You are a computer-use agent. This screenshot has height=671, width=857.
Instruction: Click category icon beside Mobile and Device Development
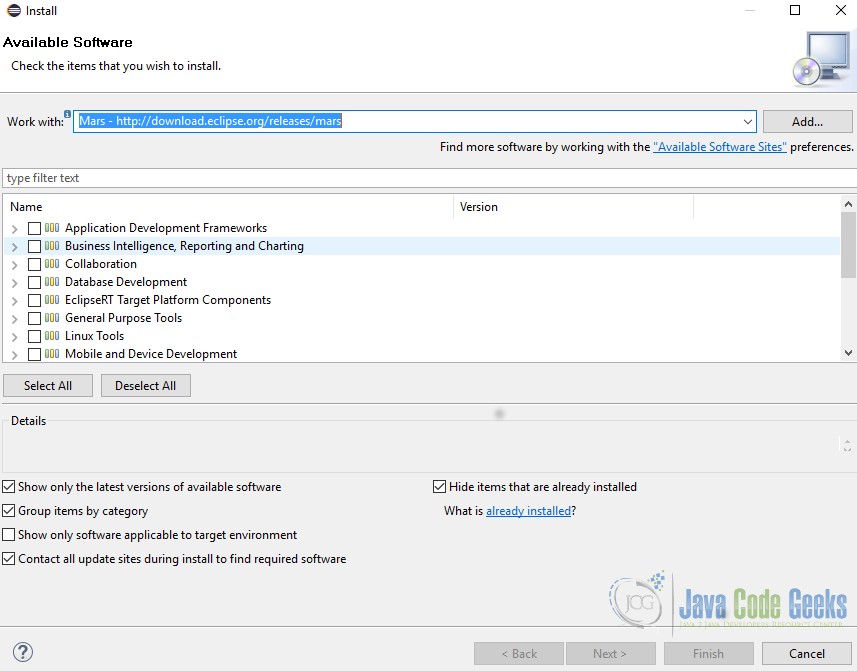tap(52, 354)
